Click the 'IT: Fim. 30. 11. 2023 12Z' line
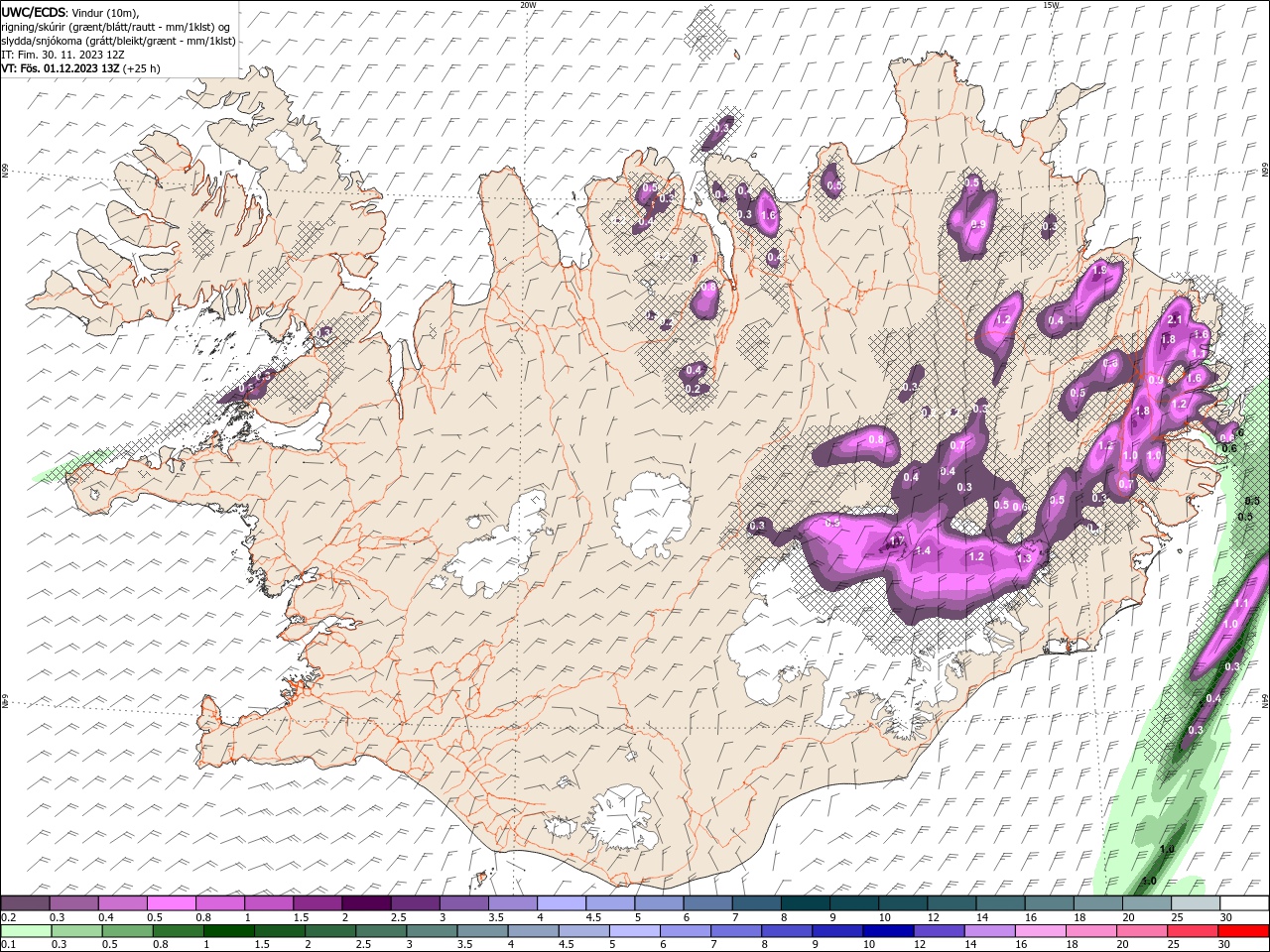This screenshot has width=1270, height=952. 63,55
